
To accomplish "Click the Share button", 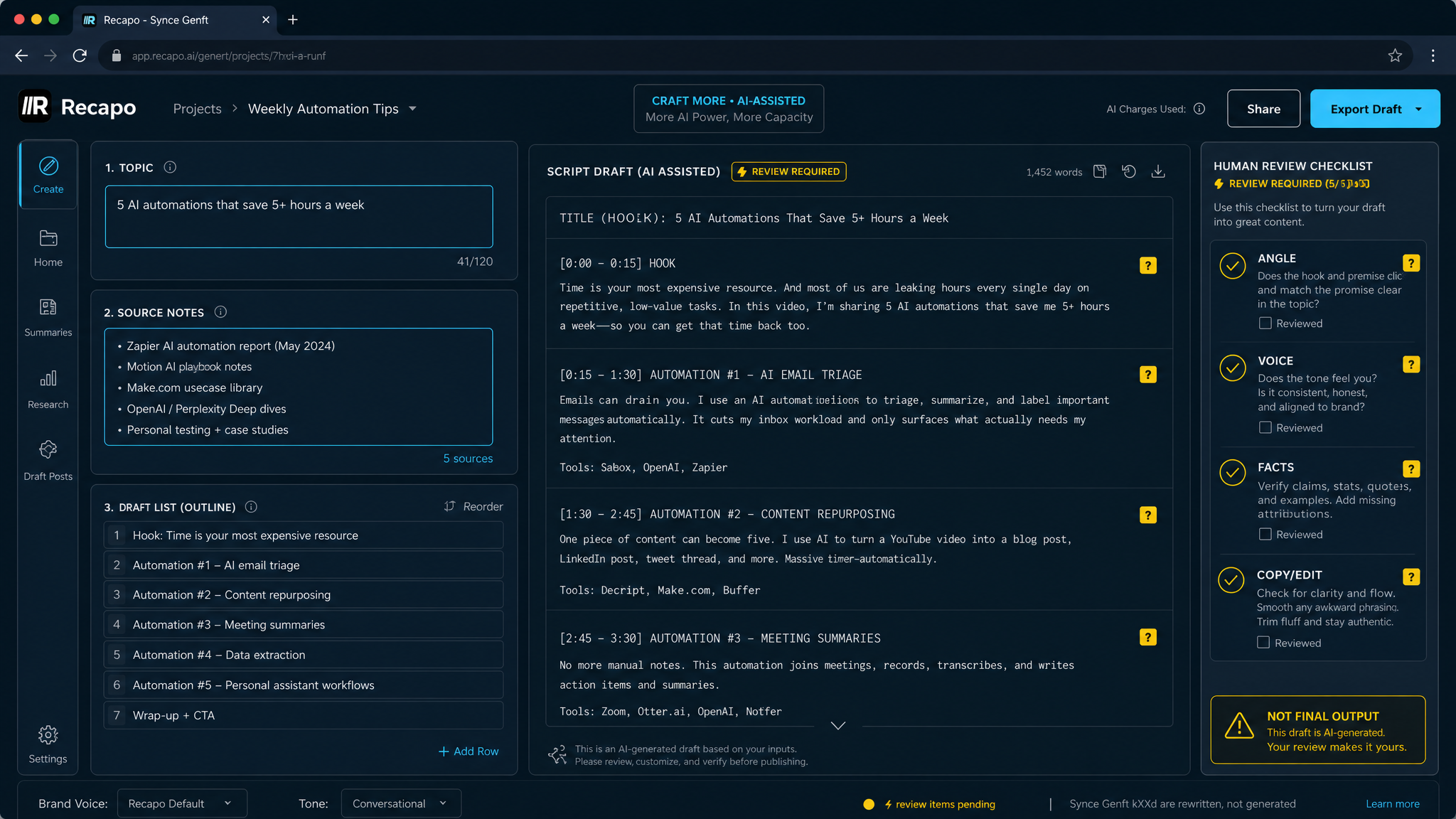I will pyautogui.click(x=1263, y=109).
